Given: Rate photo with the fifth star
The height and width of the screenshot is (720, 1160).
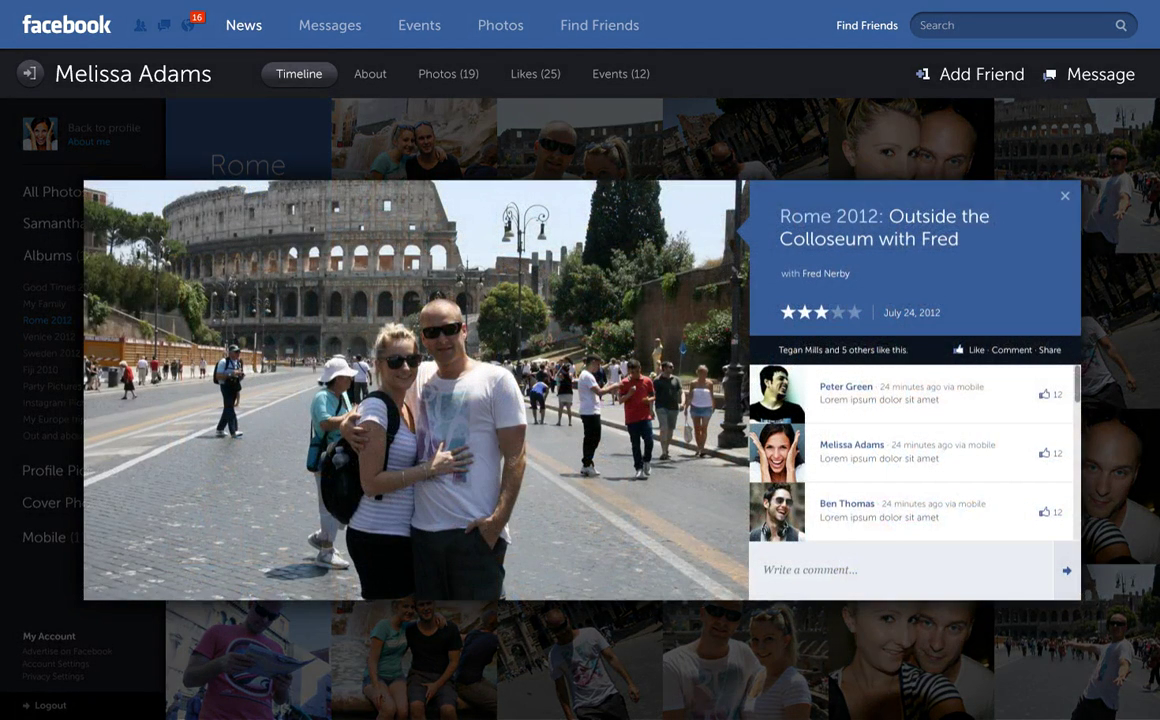Looking at the screenshot, I should [854, 313].
